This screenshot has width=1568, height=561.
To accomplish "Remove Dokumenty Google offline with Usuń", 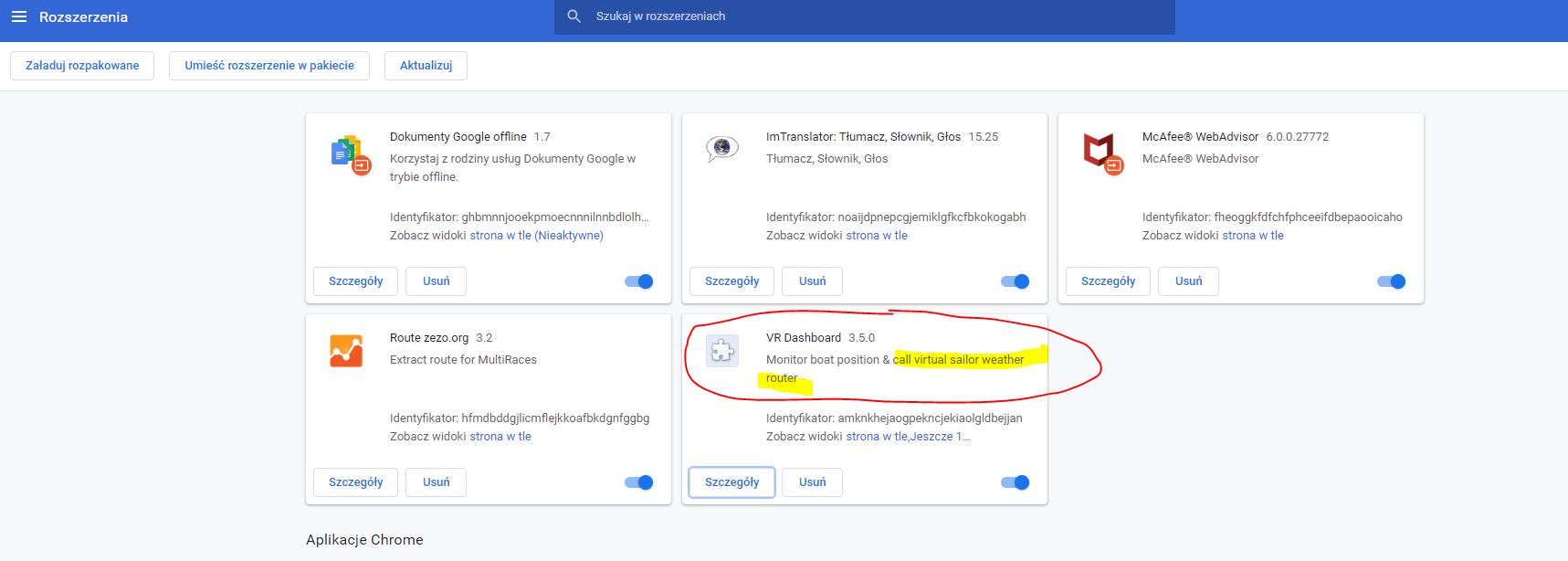I will (x=437, y=281).
